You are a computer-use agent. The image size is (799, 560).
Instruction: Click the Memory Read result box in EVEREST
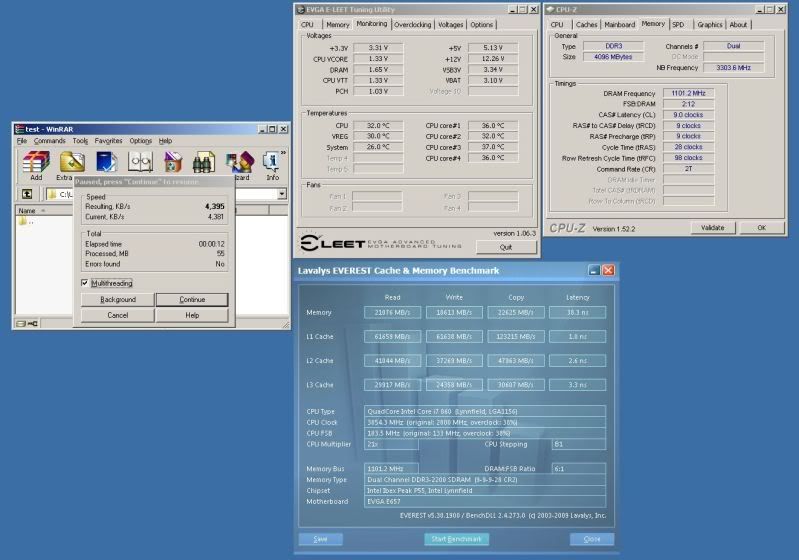coord(392,312)
